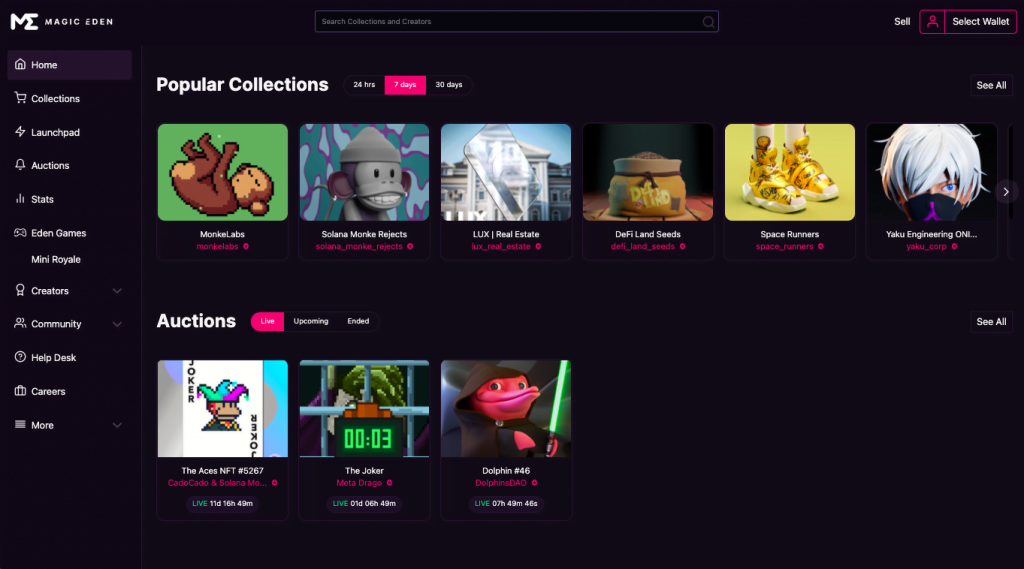Screen dimensions: 1024x569
Task: Click See All for Popular Collections
Action: tap(991, 86)
